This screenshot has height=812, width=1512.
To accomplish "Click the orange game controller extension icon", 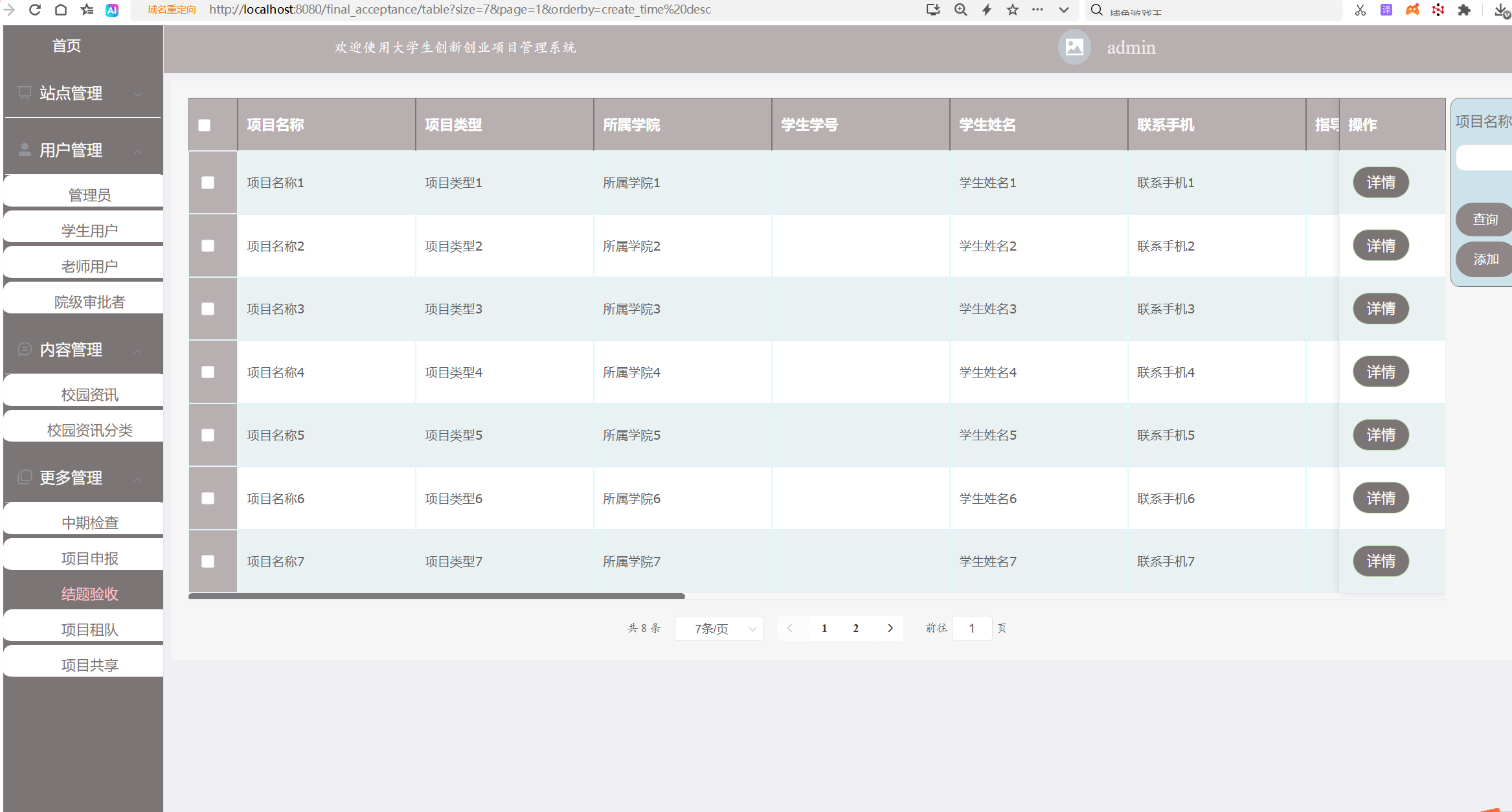I will [x=1412, y=10].
